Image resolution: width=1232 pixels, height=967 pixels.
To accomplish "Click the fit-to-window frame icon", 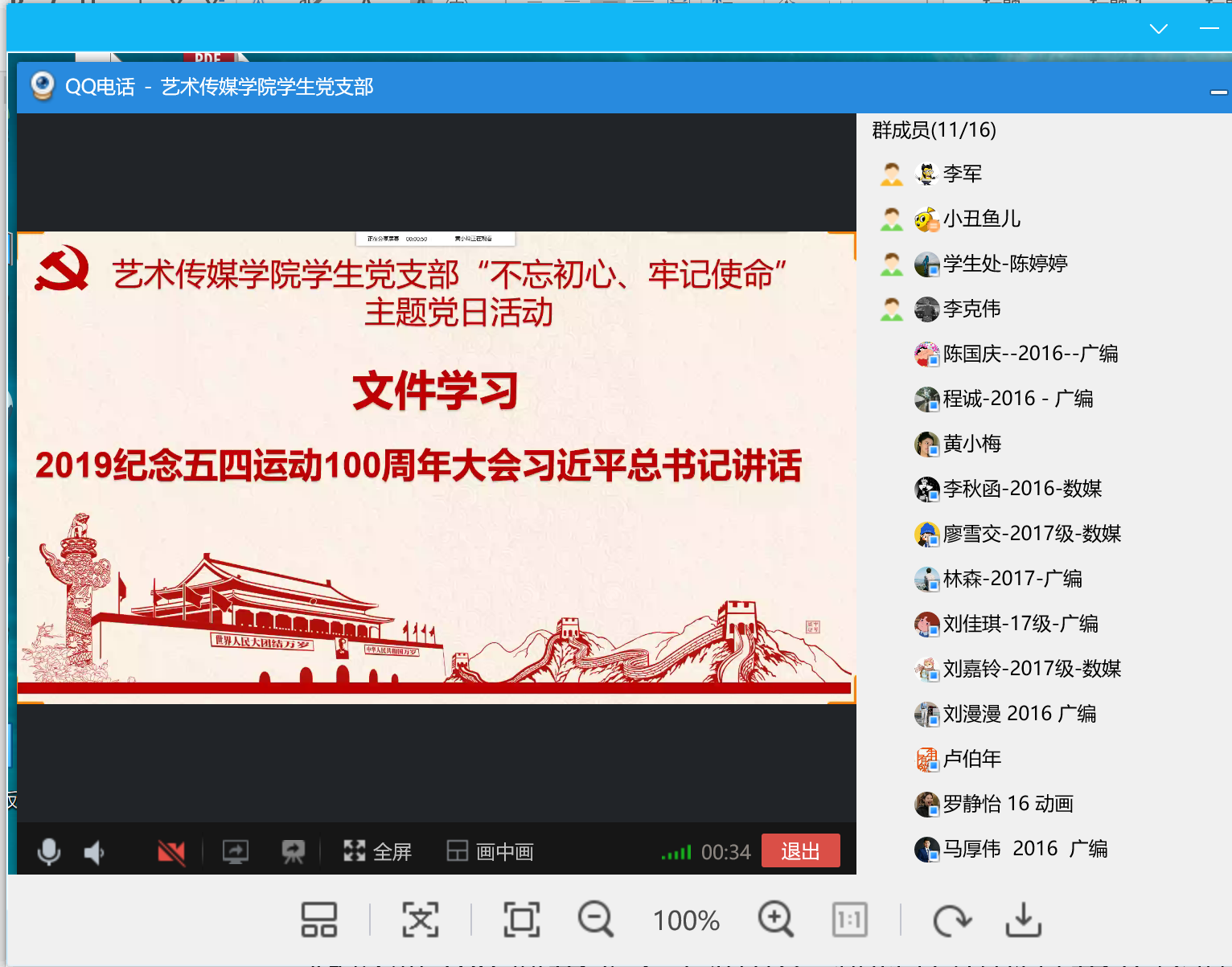I will 522,920.
